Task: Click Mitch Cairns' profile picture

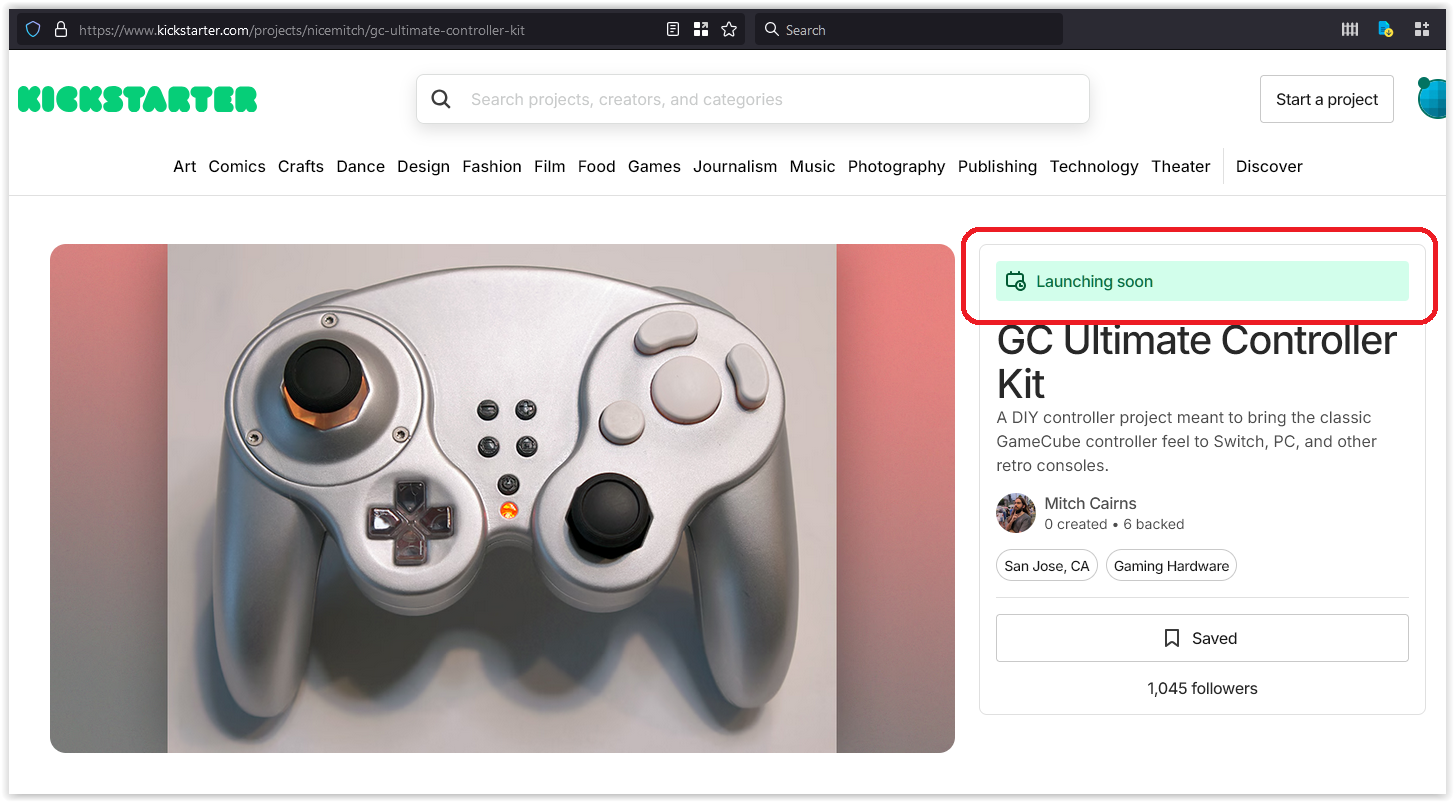Action: pos(1016,513)
